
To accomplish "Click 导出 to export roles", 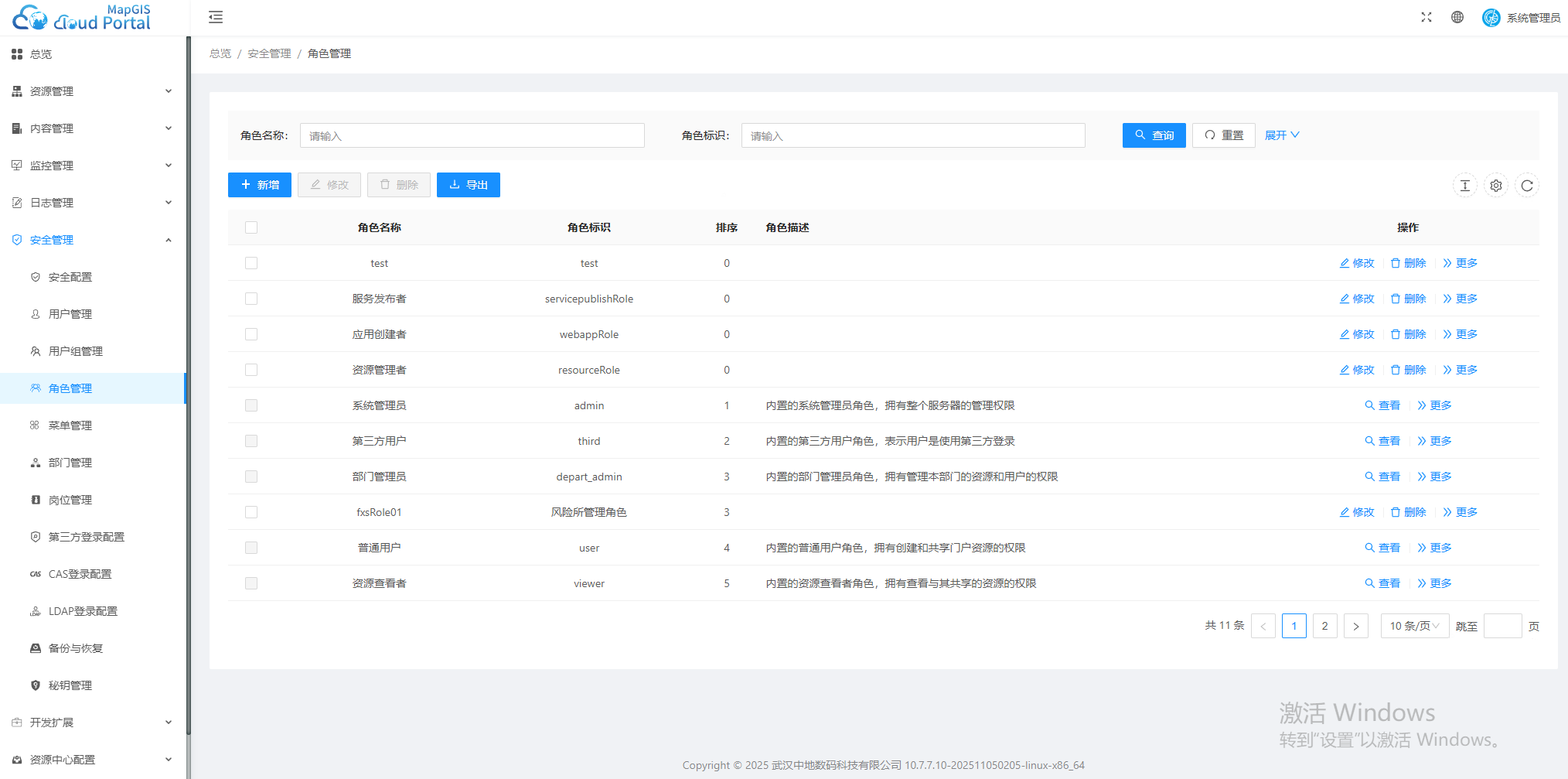I will pyautogui.click(x=468, y=184).
